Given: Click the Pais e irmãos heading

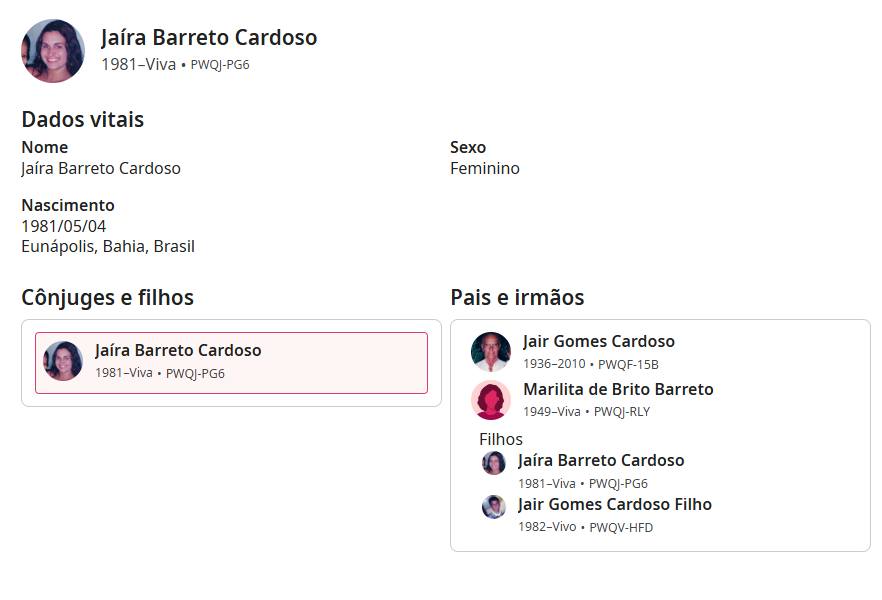Looking at the screenshot, I should point(517,297).
